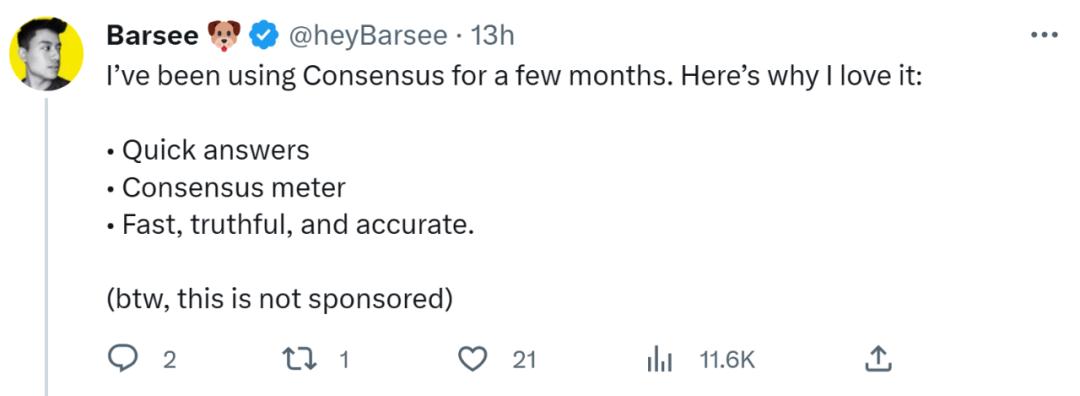Open Barsee's profile picture avatar
Viewport: 1080px width, 396px height.
pos(46,54)
